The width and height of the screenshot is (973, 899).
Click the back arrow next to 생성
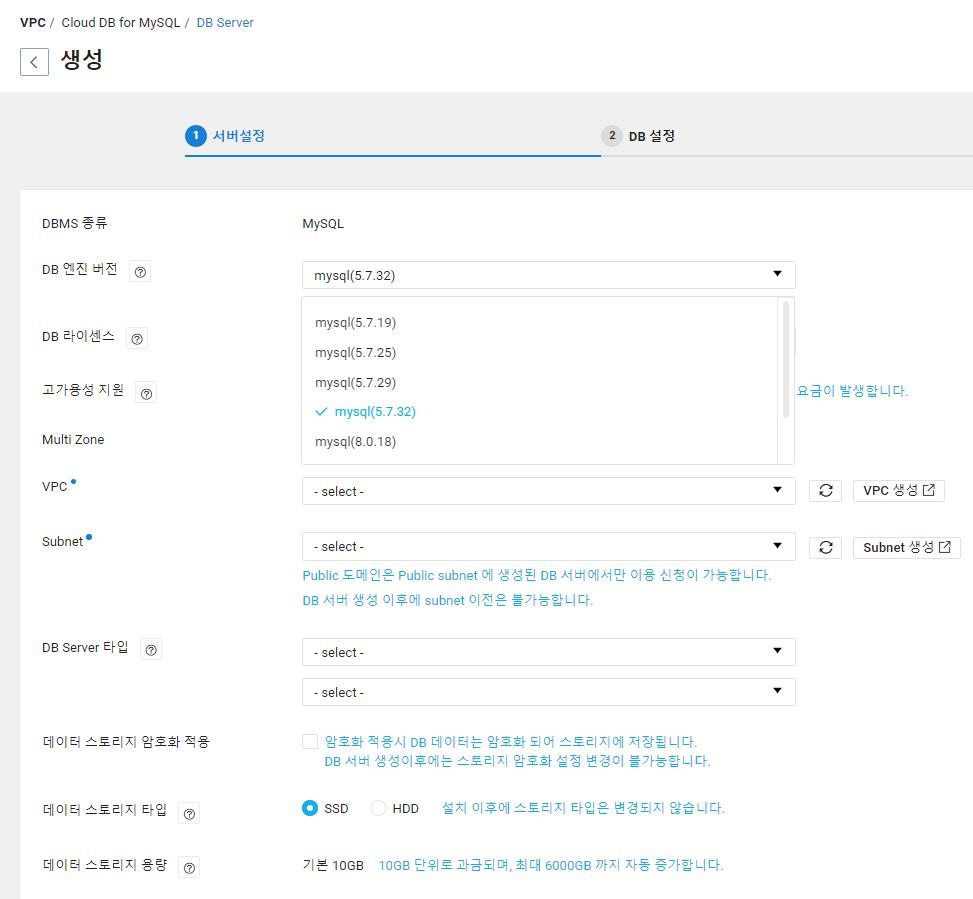click(34, 61)
